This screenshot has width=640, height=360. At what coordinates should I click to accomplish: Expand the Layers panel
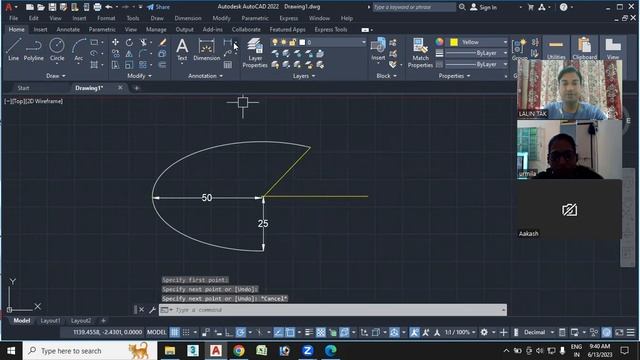304,76
